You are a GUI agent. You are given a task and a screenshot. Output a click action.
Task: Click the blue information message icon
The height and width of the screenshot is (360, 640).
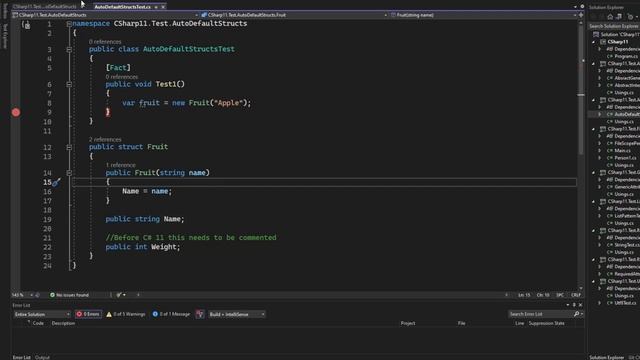click(155, 314)
